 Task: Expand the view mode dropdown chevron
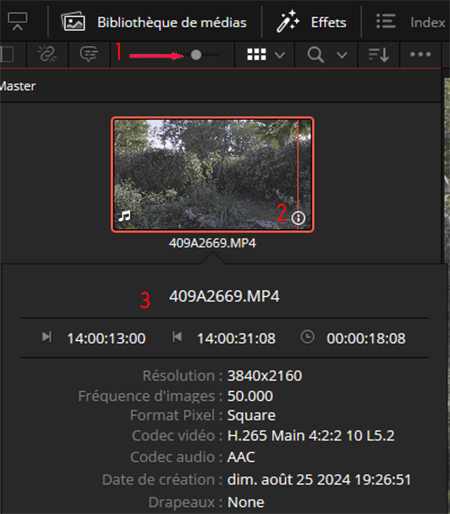(x=280, y=55)
